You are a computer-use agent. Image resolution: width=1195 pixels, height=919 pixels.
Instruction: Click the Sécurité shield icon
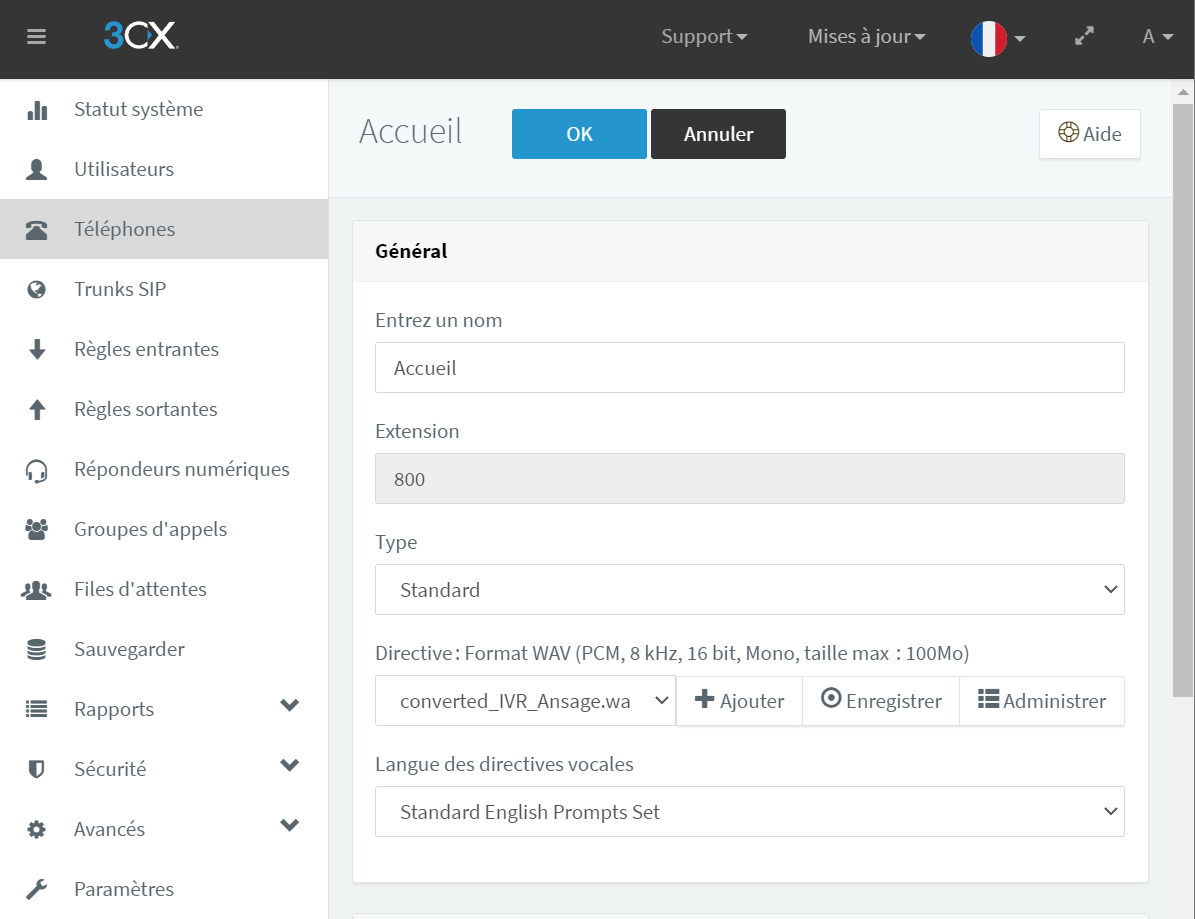[37, 769]
